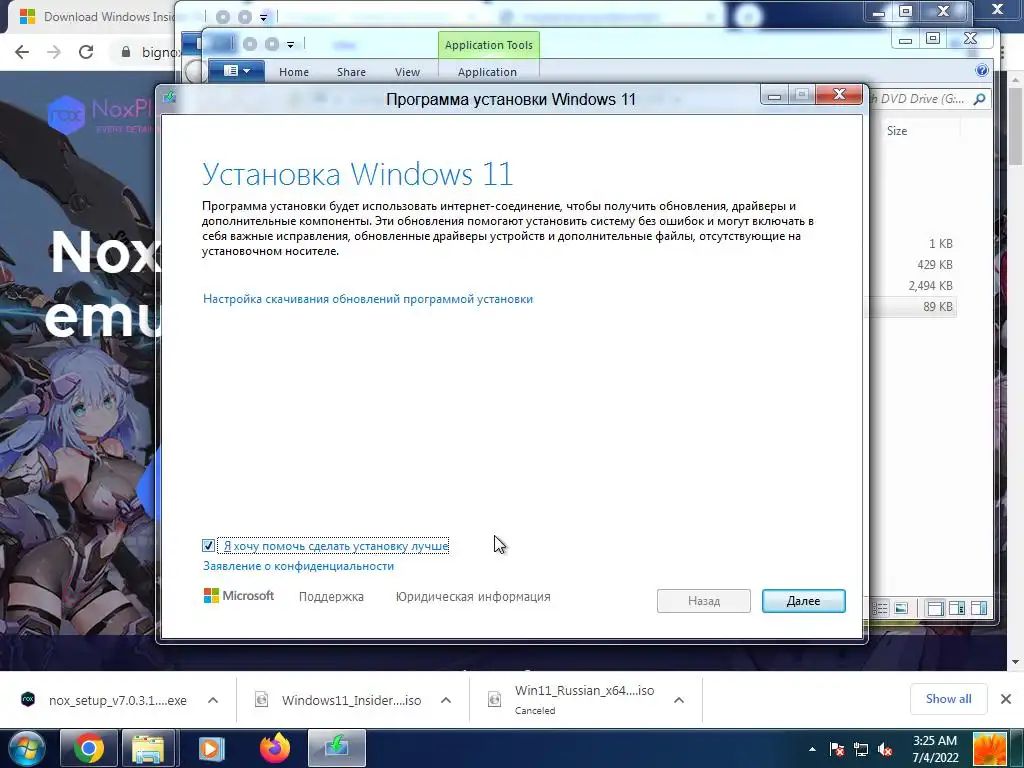Open Chrome from the taskbar
Screen dimensions: 1024x768
tap(89, 748)
